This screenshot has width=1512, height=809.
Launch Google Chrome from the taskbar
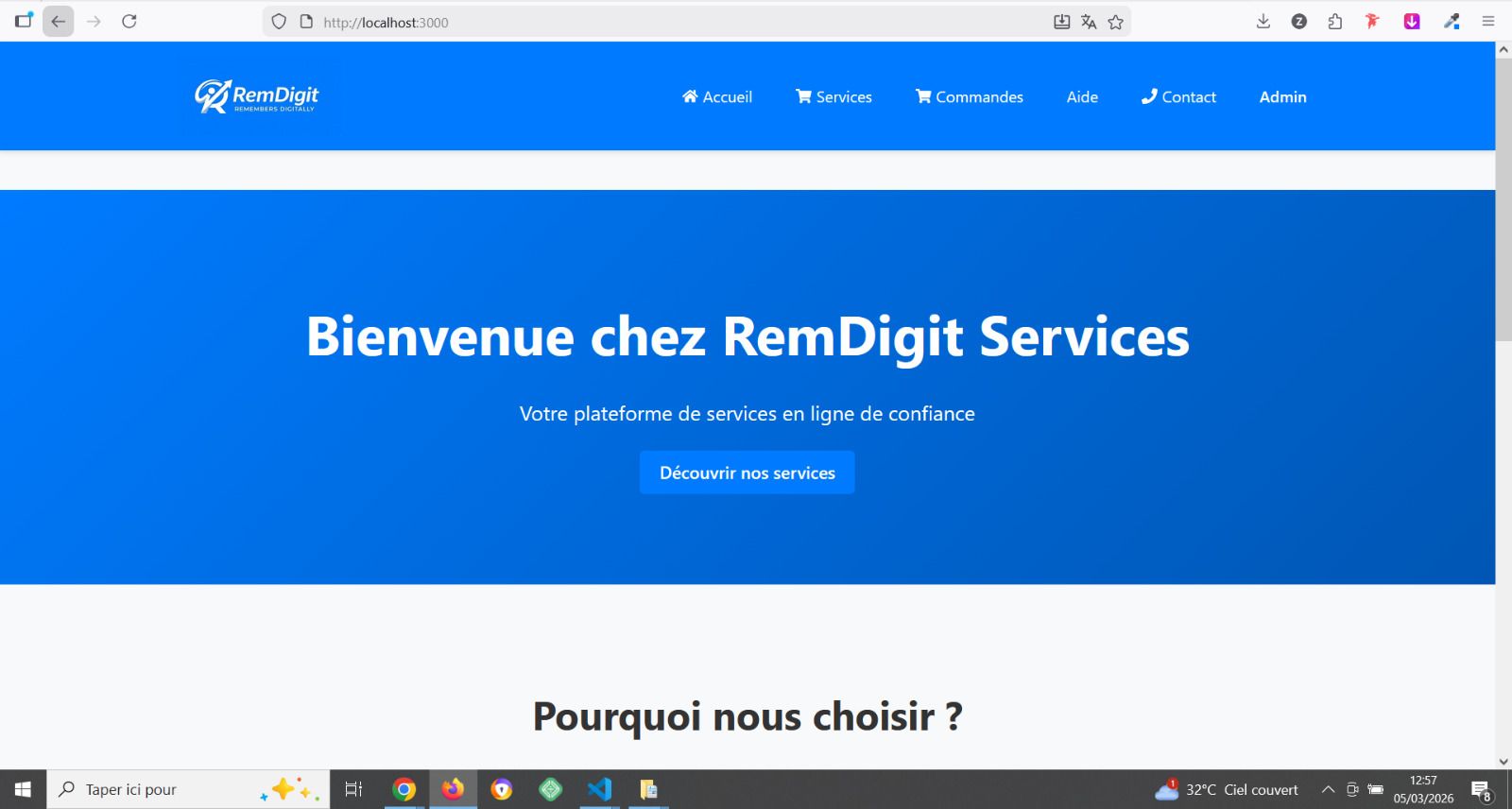pos(404,789)
